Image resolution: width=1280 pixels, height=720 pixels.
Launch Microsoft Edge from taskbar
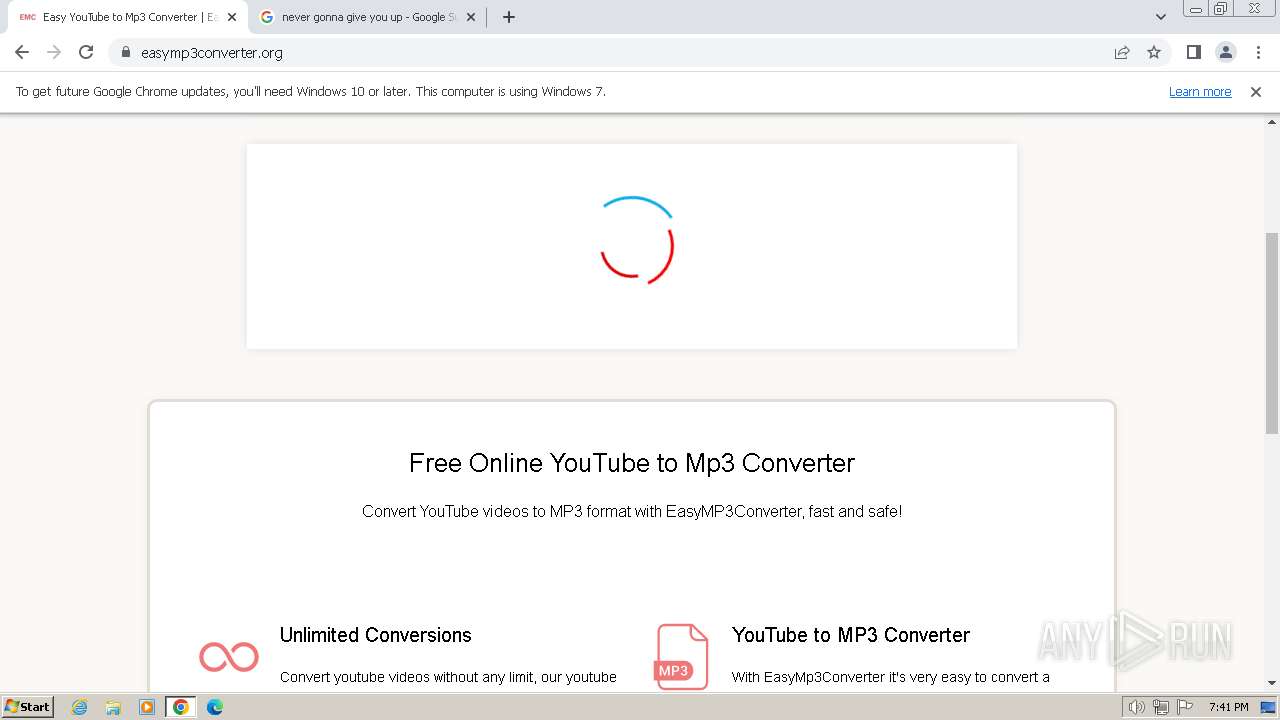[x=215, y=707]
